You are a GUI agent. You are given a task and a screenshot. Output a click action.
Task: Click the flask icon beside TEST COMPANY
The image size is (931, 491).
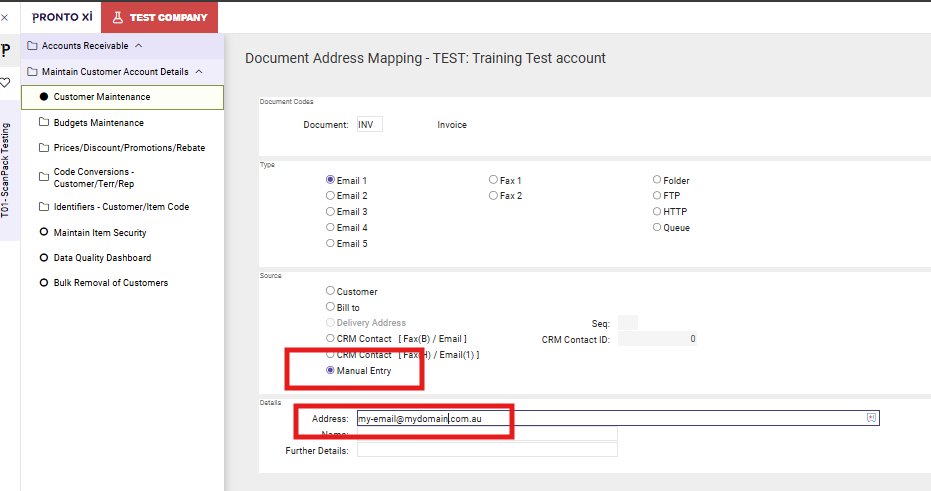(118, 17)
